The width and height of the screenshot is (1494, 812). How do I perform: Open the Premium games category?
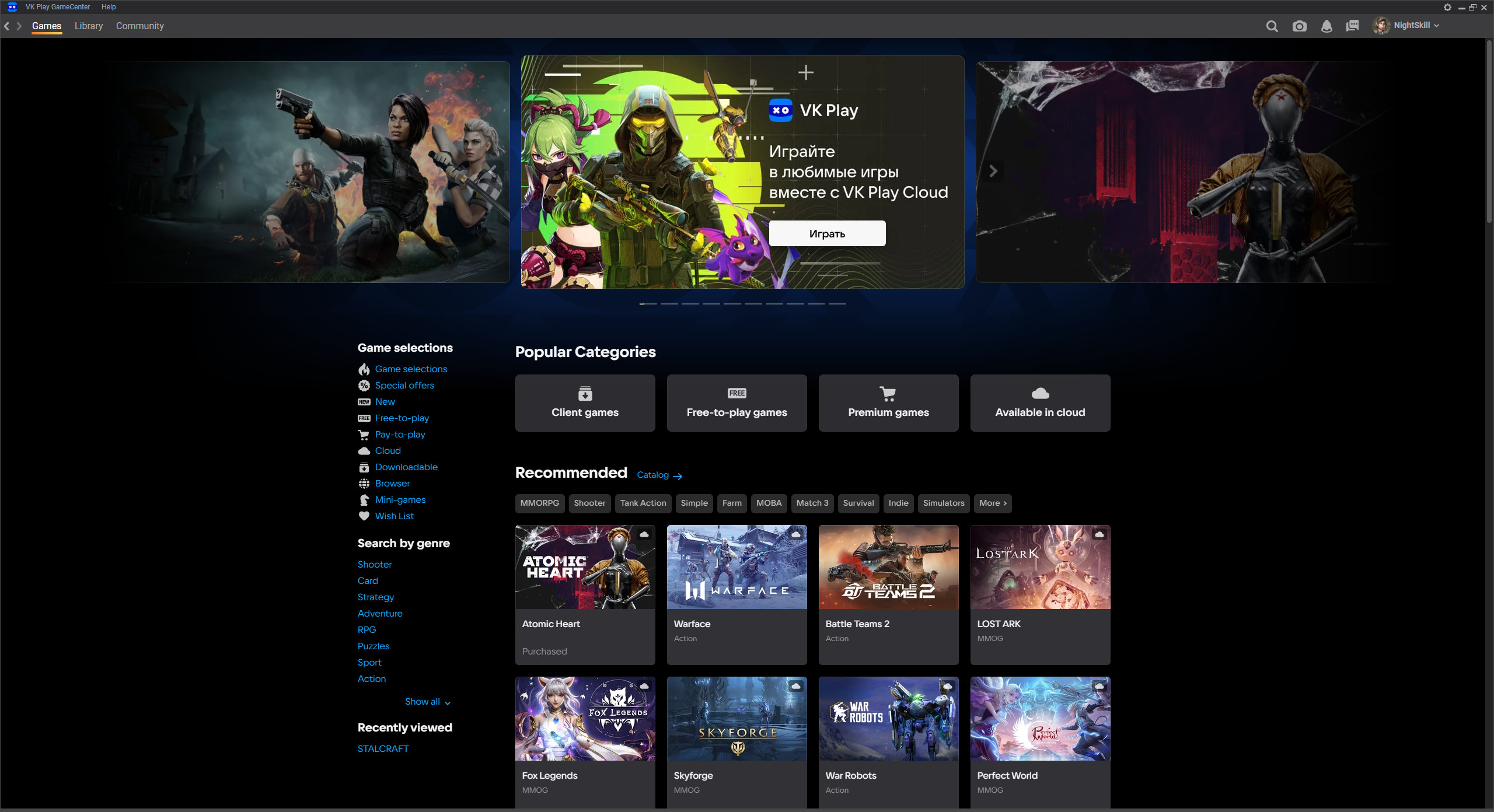[888, 403]
